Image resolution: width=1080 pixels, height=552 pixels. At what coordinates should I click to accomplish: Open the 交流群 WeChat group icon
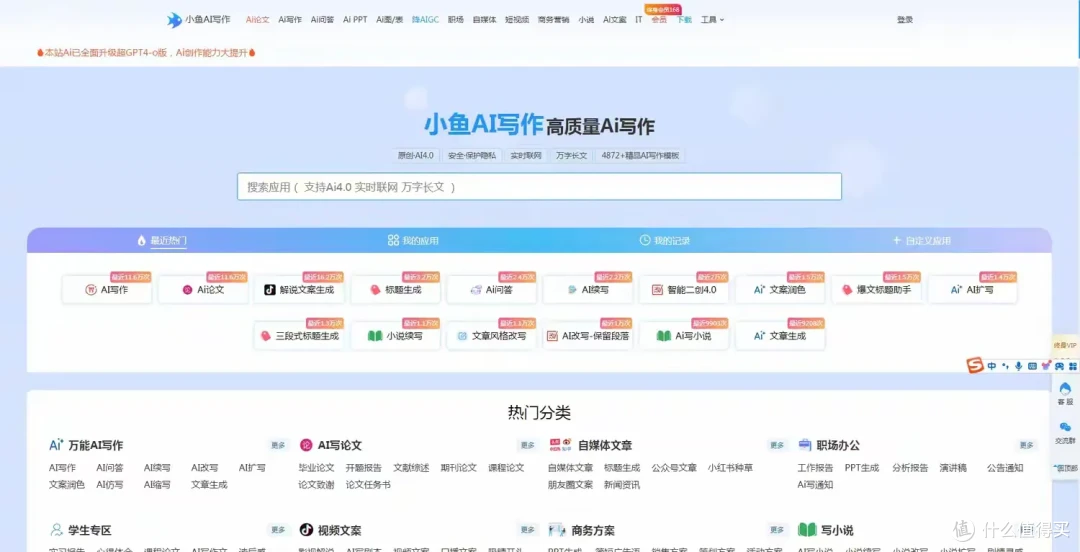1065,432
